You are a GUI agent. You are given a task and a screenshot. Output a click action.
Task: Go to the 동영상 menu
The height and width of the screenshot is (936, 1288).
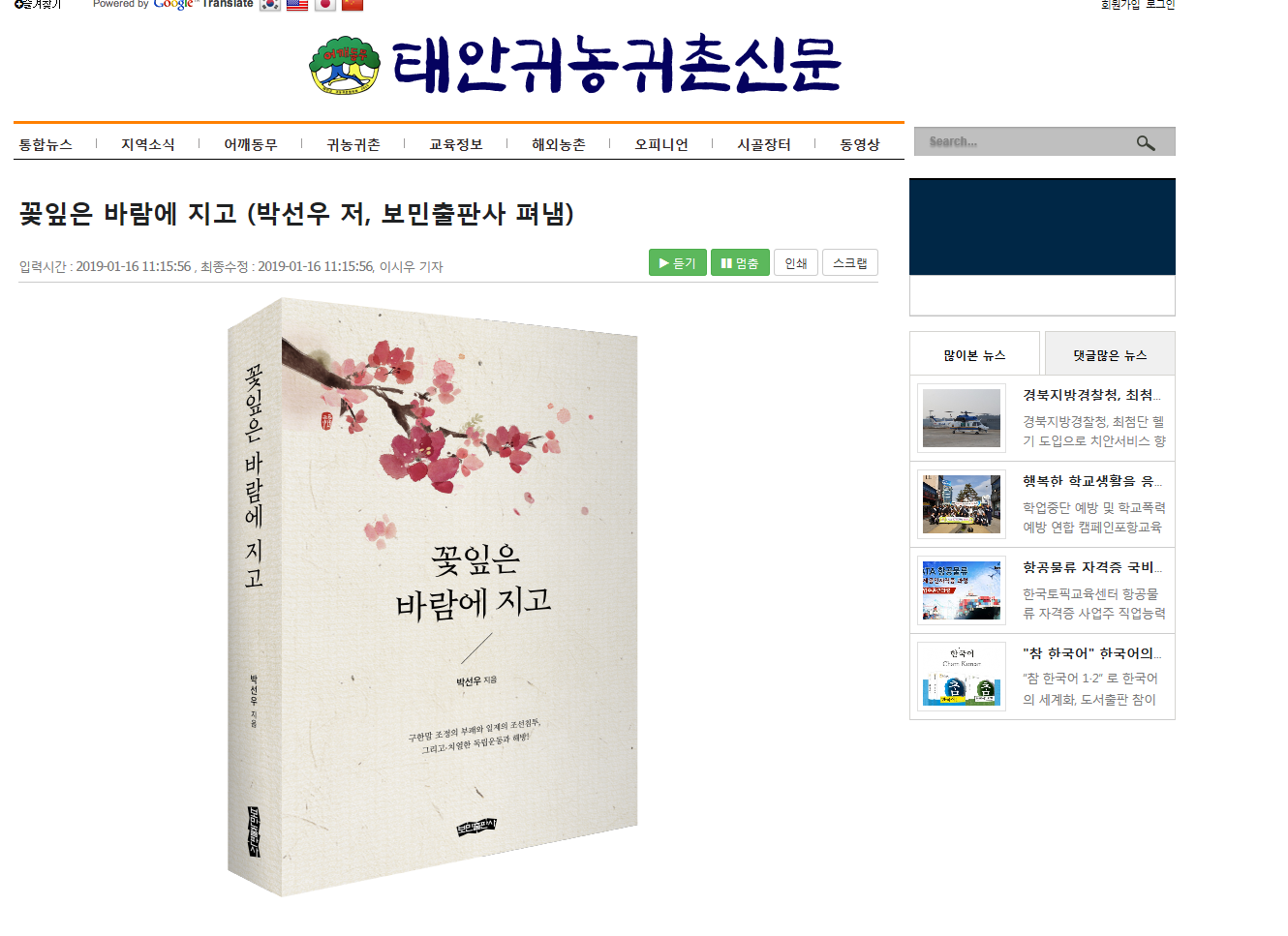pos(860,144)
